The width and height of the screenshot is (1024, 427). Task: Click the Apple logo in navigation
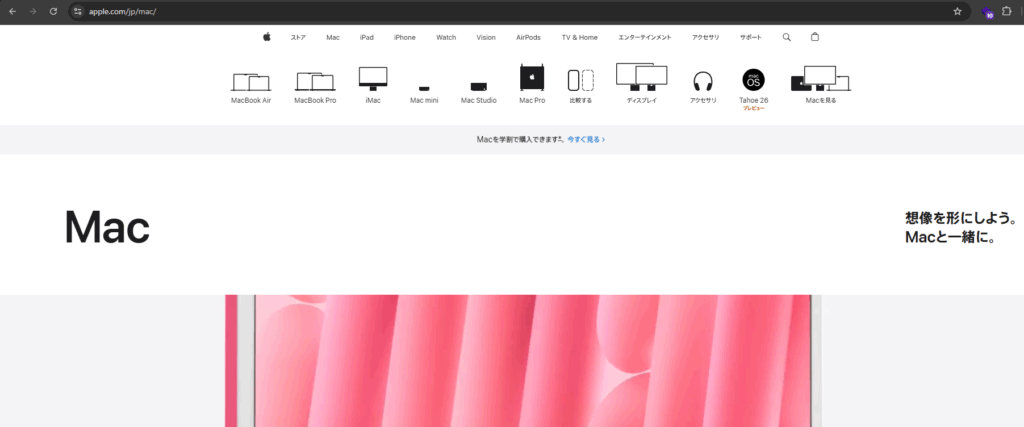[x=266, y=37]
